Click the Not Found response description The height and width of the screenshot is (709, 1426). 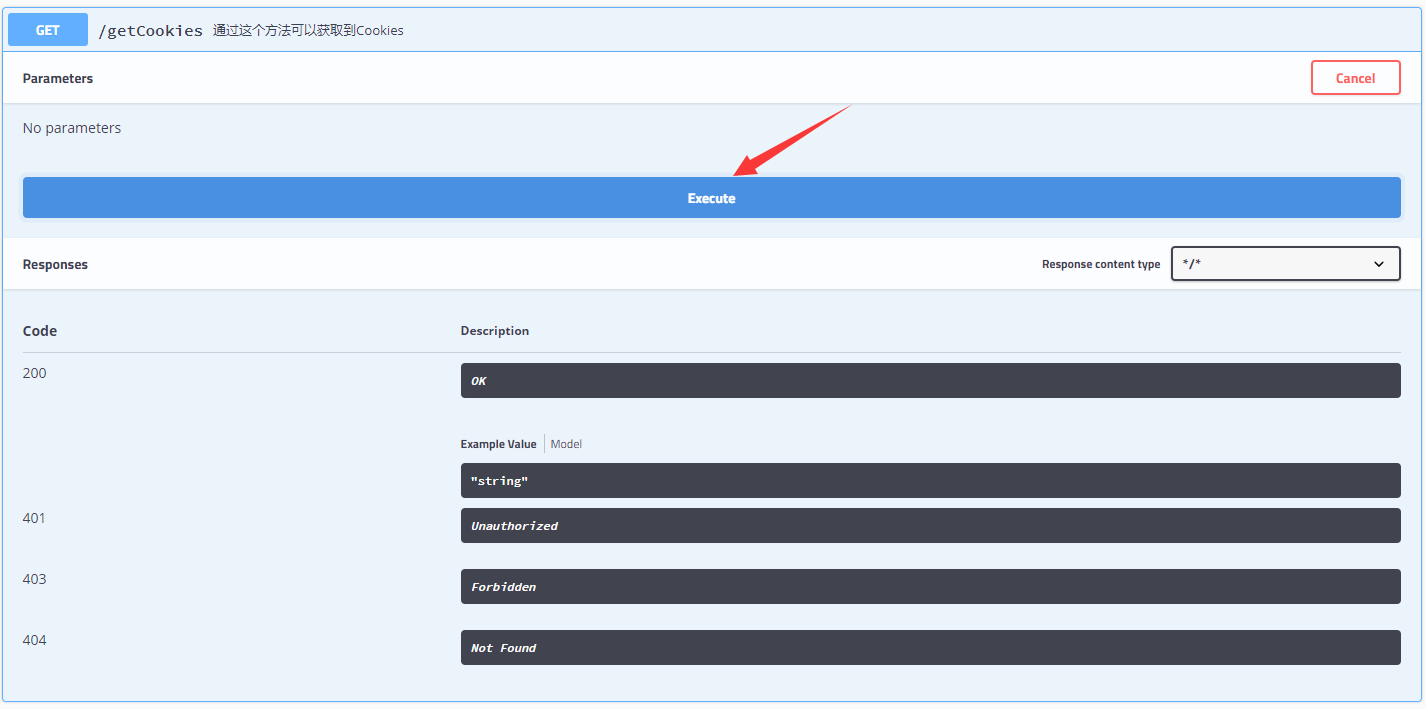click(x=930, y=647)
